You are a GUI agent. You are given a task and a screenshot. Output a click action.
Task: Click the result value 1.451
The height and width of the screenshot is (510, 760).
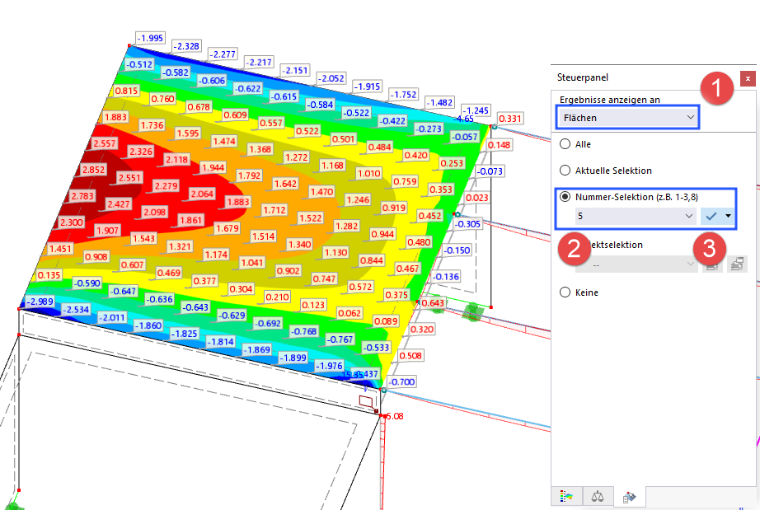60,249
